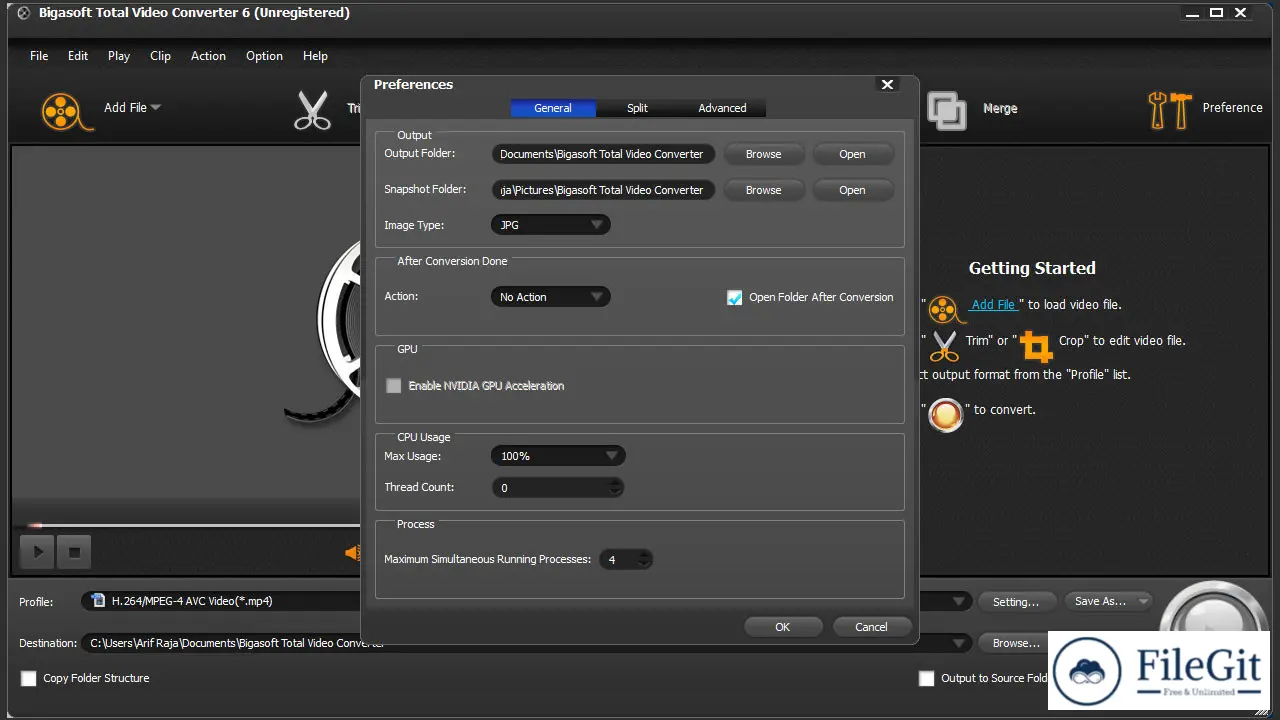Image resolution: width=1280 pixels, height=720 pixels.
Task: Open the Clip menu
Action: click(x=160, y=56)
